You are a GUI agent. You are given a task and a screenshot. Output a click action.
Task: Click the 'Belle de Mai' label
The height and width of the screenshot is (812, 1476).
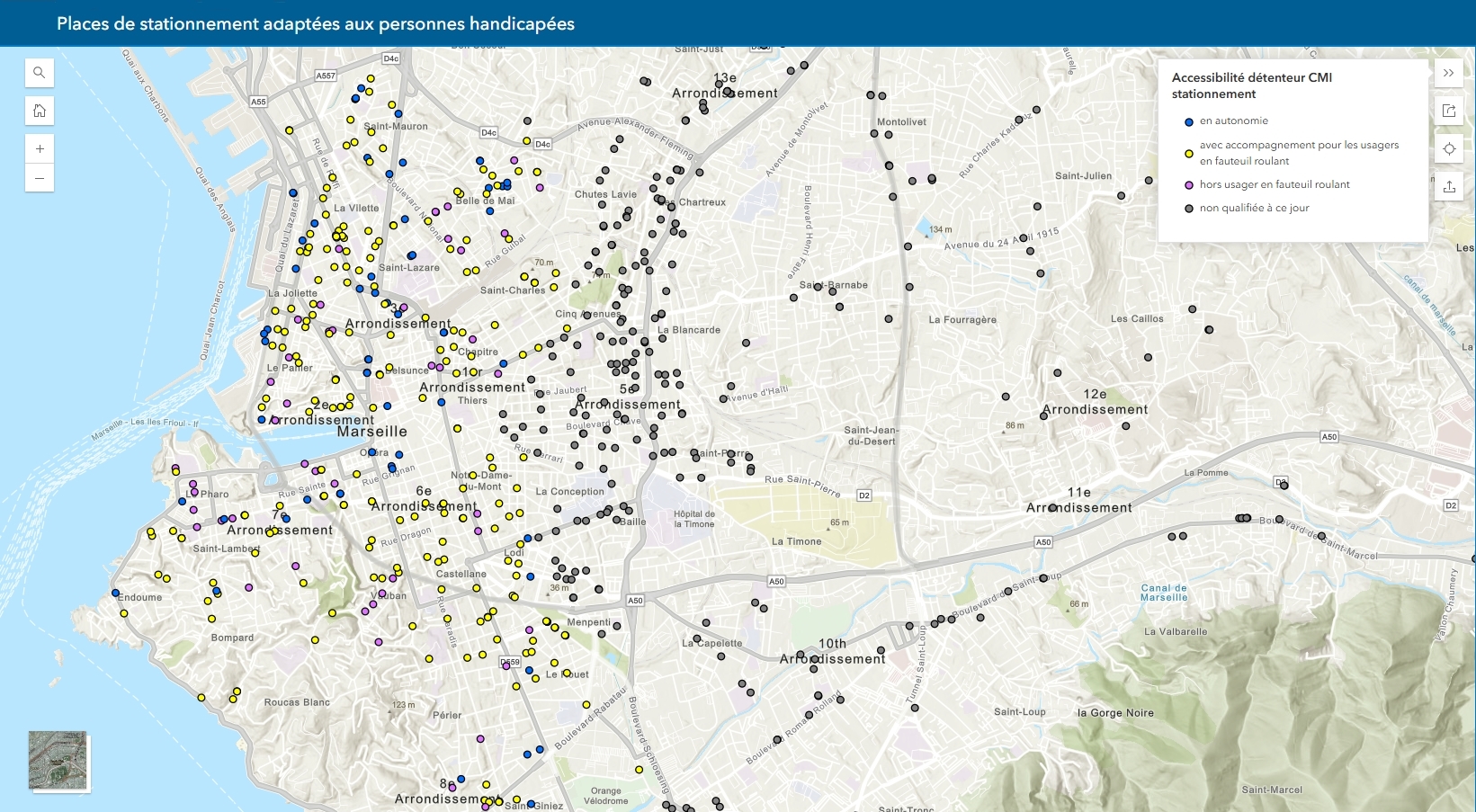pyautogui.click(x=485, y=201)
